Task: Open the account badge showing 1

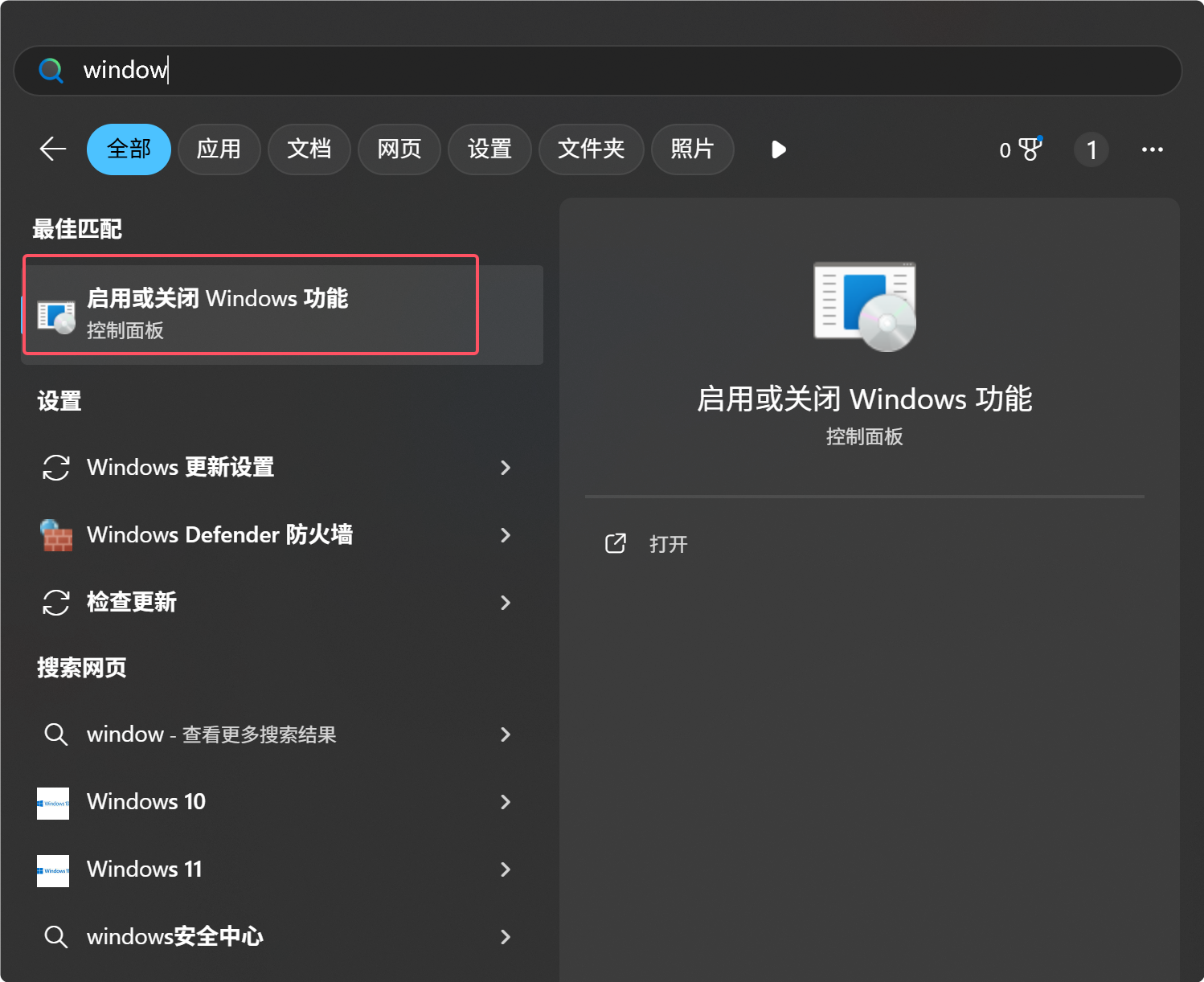Action: (x=1091, y=149)
